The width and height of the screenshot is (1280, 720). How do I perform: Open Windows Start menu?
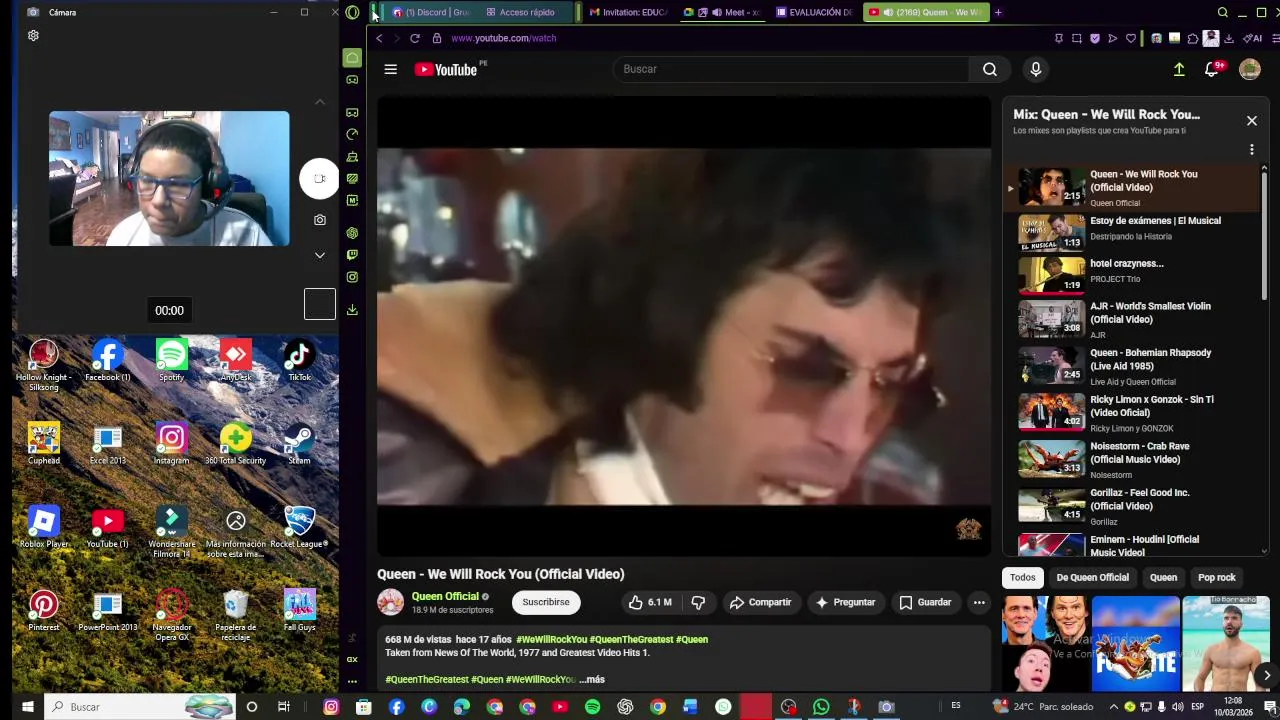[28, 707]
